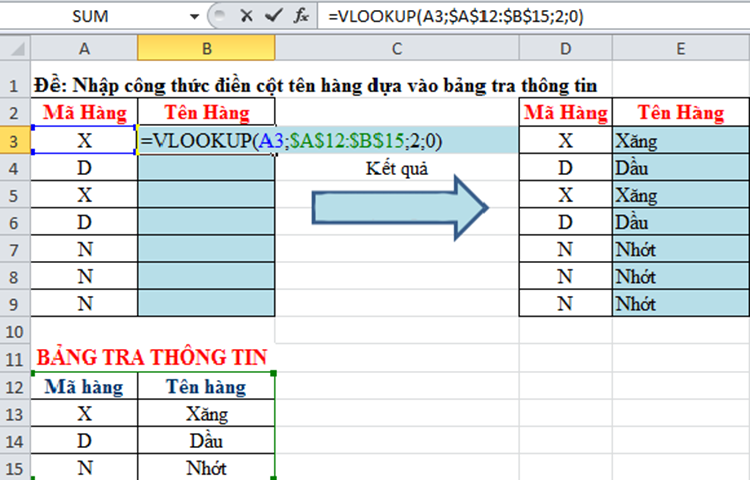Image resolution: width=750 pixels, height=480 pixels.
Task: Select column B header
Action: click(x=206, y=48)
